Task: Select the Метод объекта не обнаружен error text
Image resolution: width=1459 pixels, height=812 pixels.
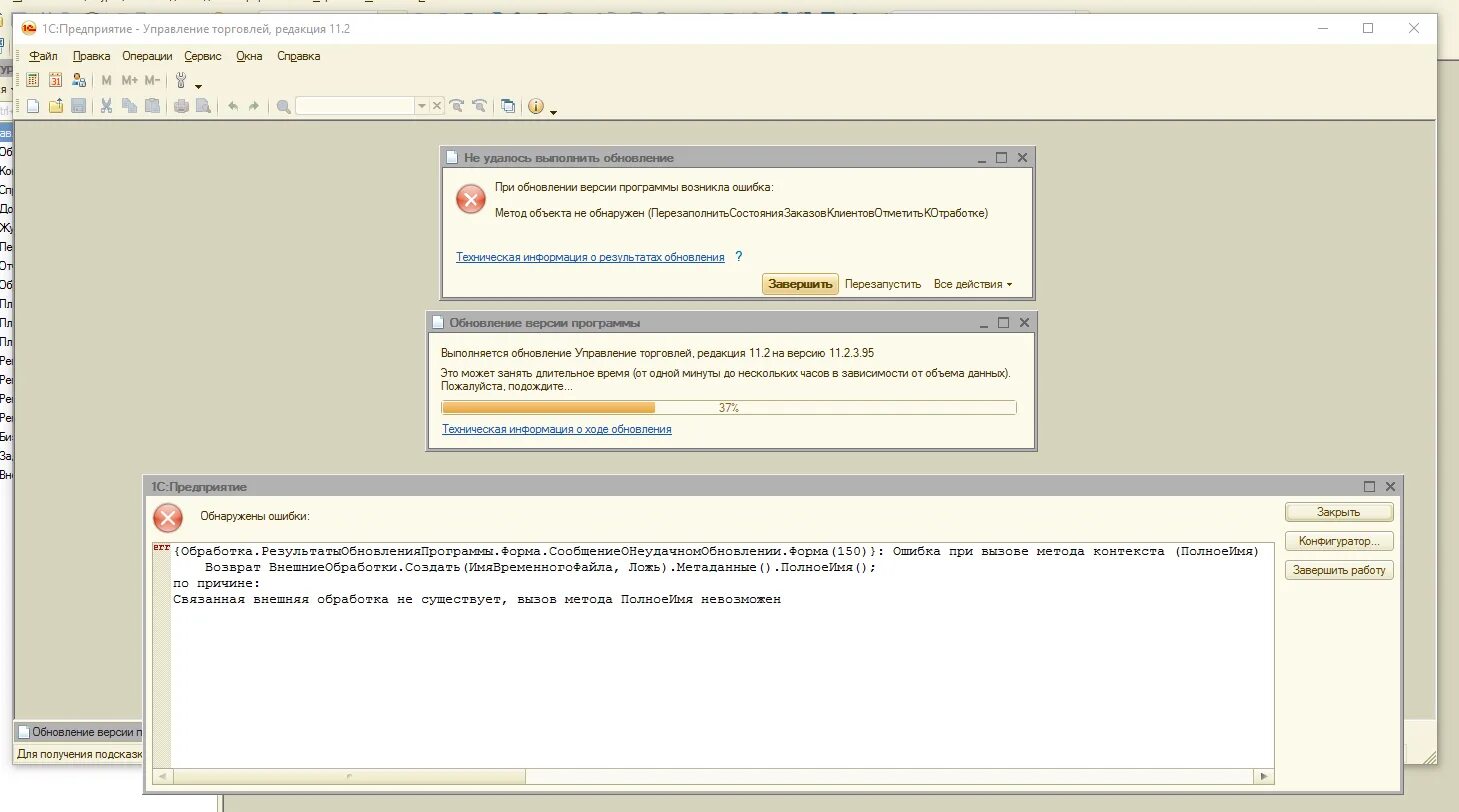Action: tap(741, 213)
